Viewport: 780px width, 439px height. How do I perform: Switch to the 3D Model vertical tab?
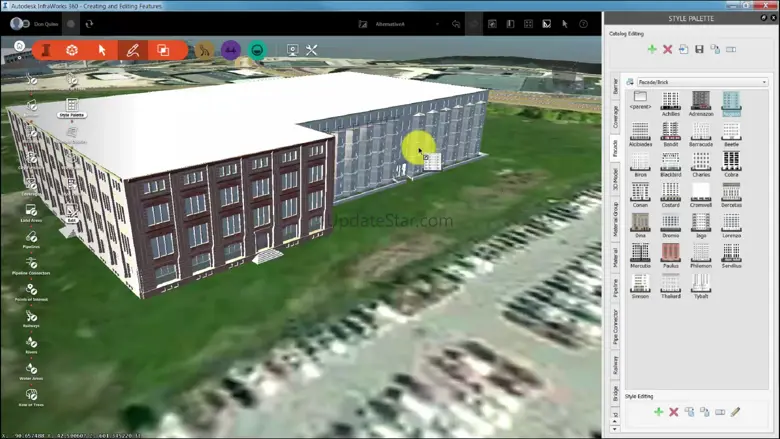point(615,179)
